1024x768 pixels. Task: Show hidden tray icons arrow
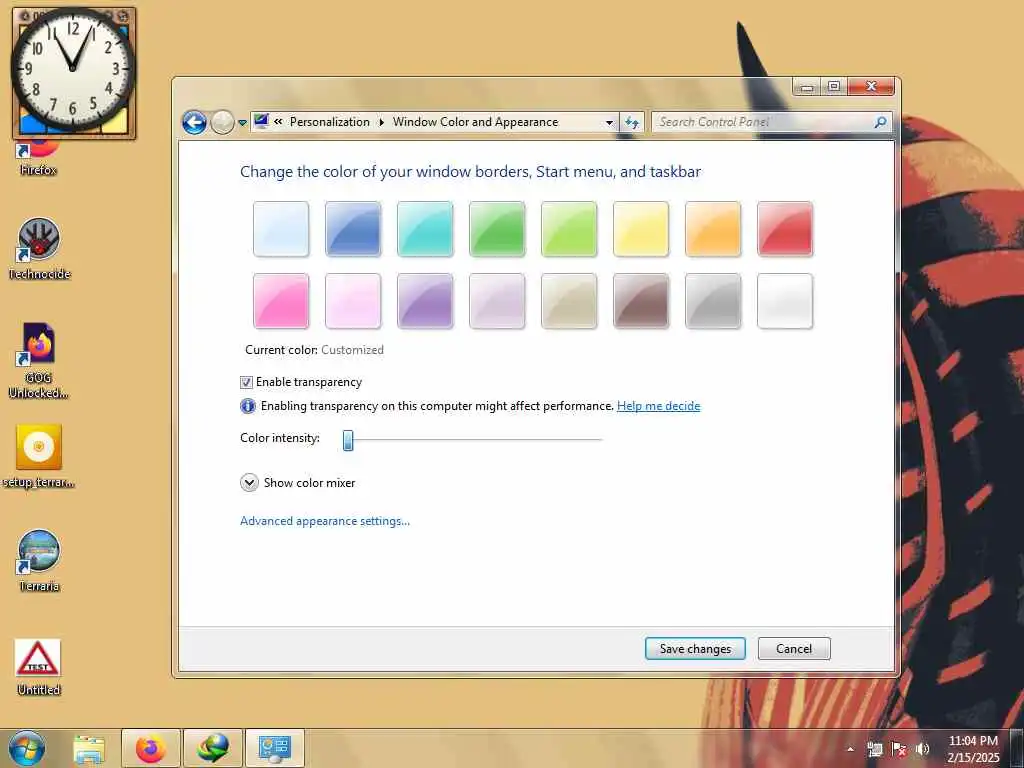pyautogui.click(x=851, y=749)
